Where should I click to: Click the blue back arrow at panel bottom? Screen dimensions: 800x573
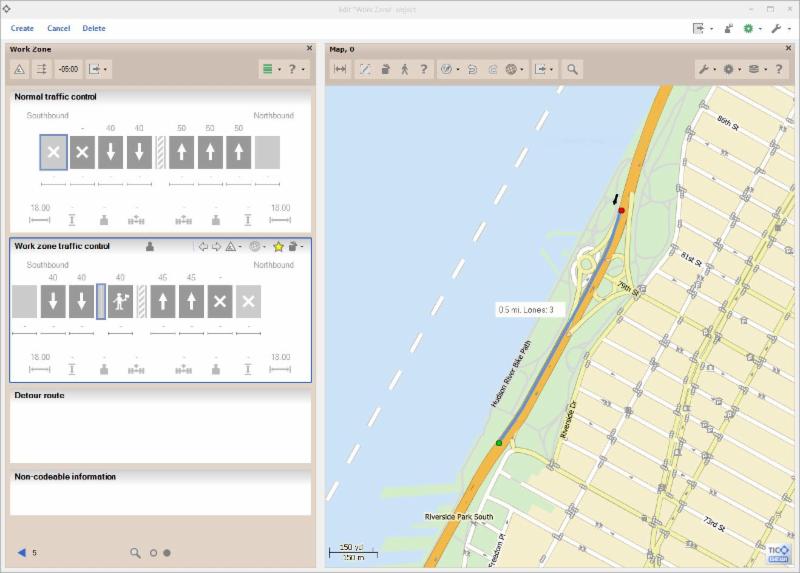coord(21,552)
